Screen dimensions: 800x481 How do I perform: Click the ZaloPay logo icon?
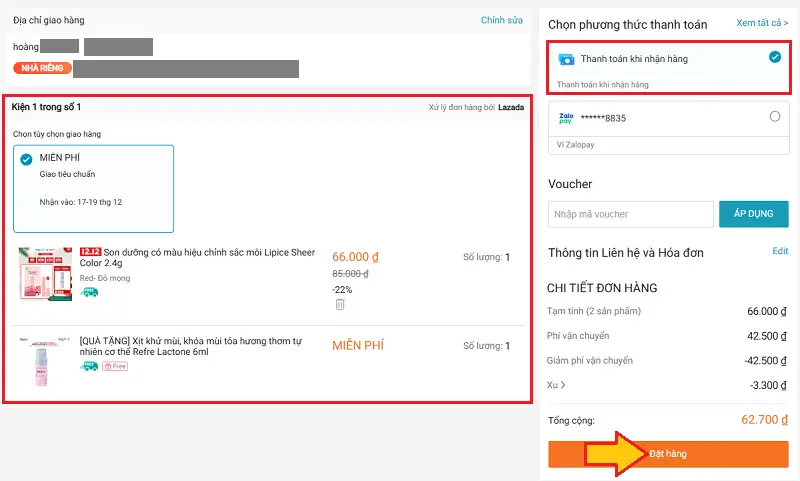[x=566, y=118]
